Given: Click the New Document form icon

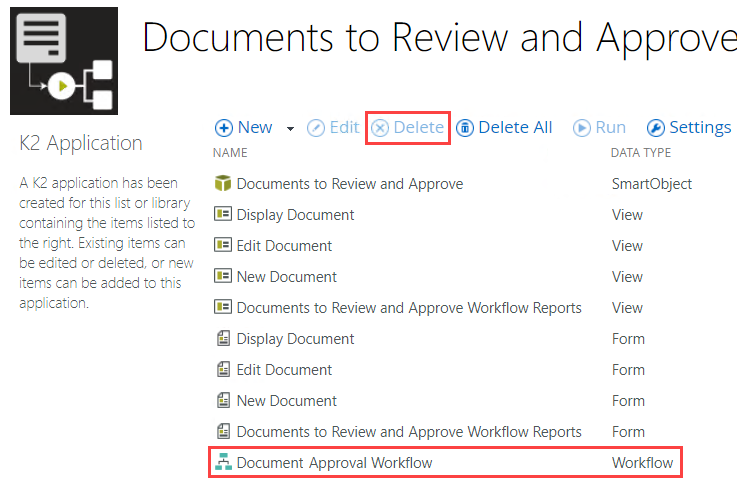Looking at the screenshot, I should click(x=223, y=400).
